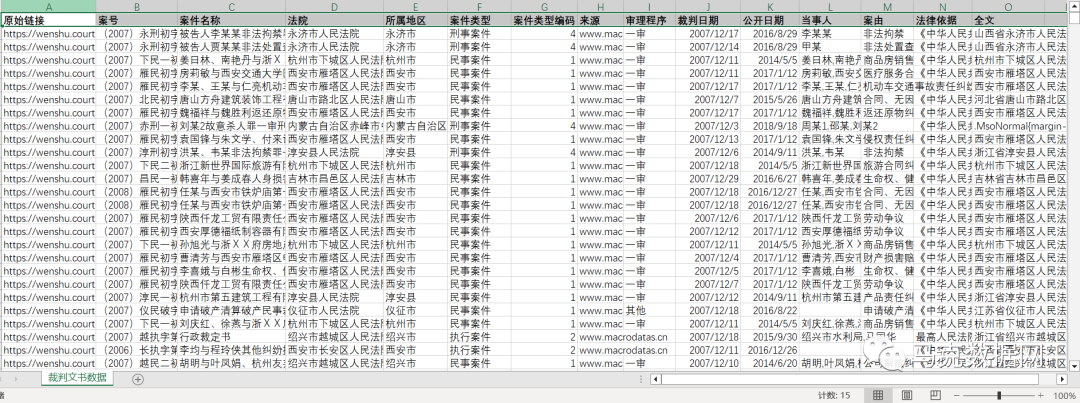Screen dimensions: 1080x403
Task: Select cause cell 非法处置查
Action: (x=887, y=46)
